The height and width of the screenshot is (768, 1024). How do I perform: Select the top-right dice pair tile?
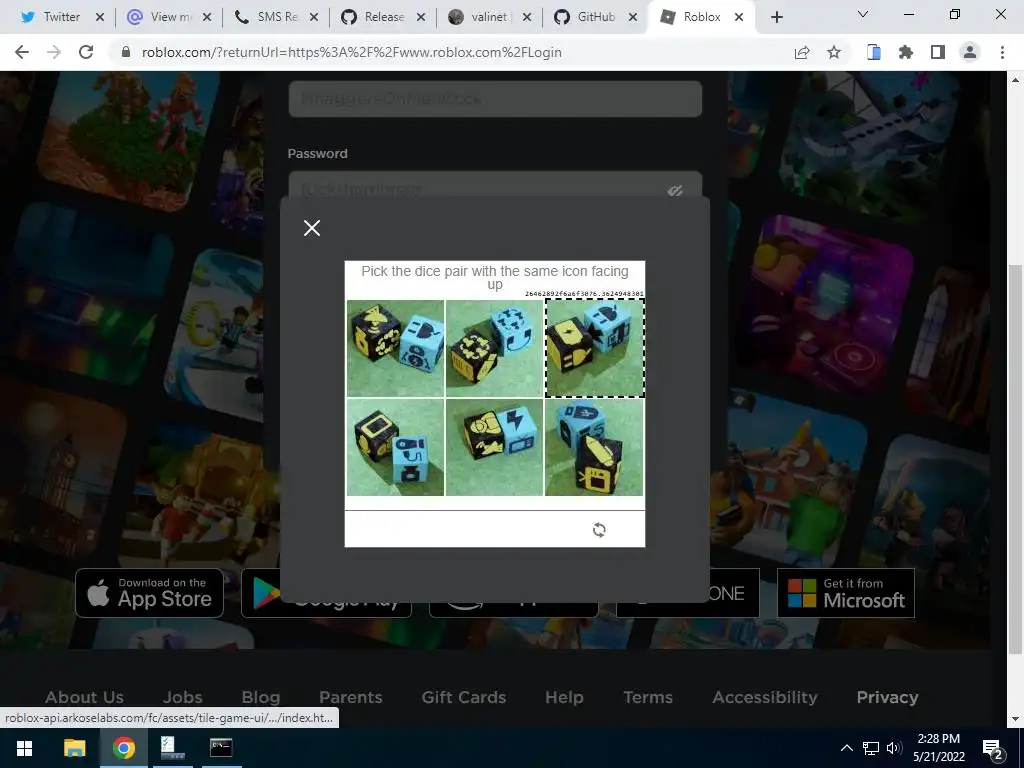tap(594, 348)
